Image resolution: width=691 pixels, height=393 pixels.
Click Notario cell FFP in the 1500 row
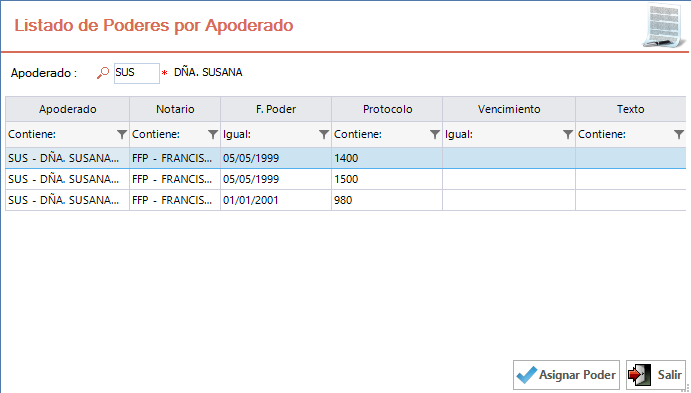(175, 179)
